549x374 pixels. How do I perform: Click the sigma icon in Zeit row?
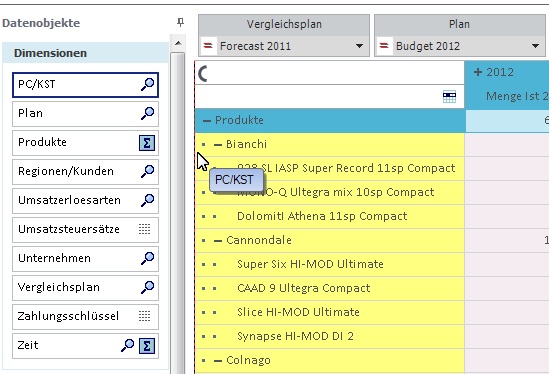pos(147,346)
